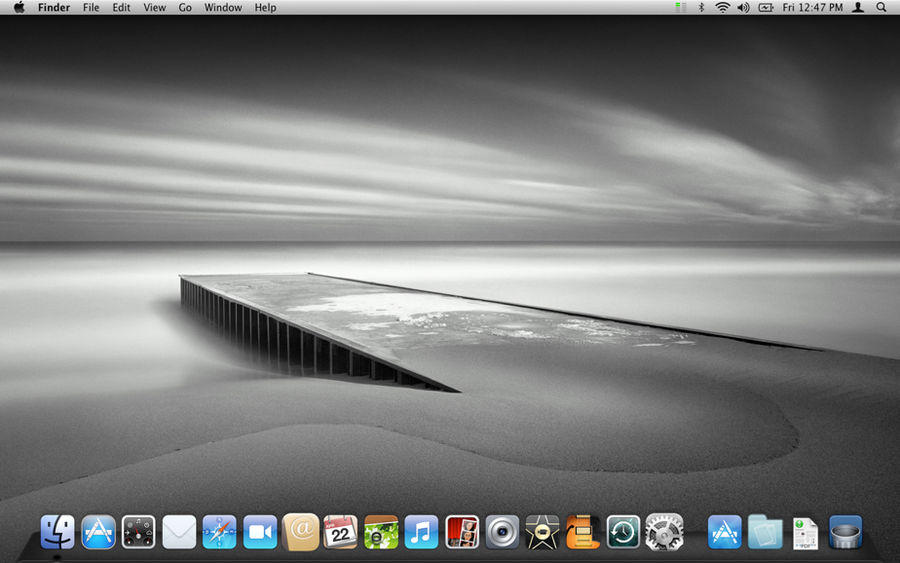900x563 pixels.
Task: Open the PDF document stack in dock
Action: coord(805,533)
